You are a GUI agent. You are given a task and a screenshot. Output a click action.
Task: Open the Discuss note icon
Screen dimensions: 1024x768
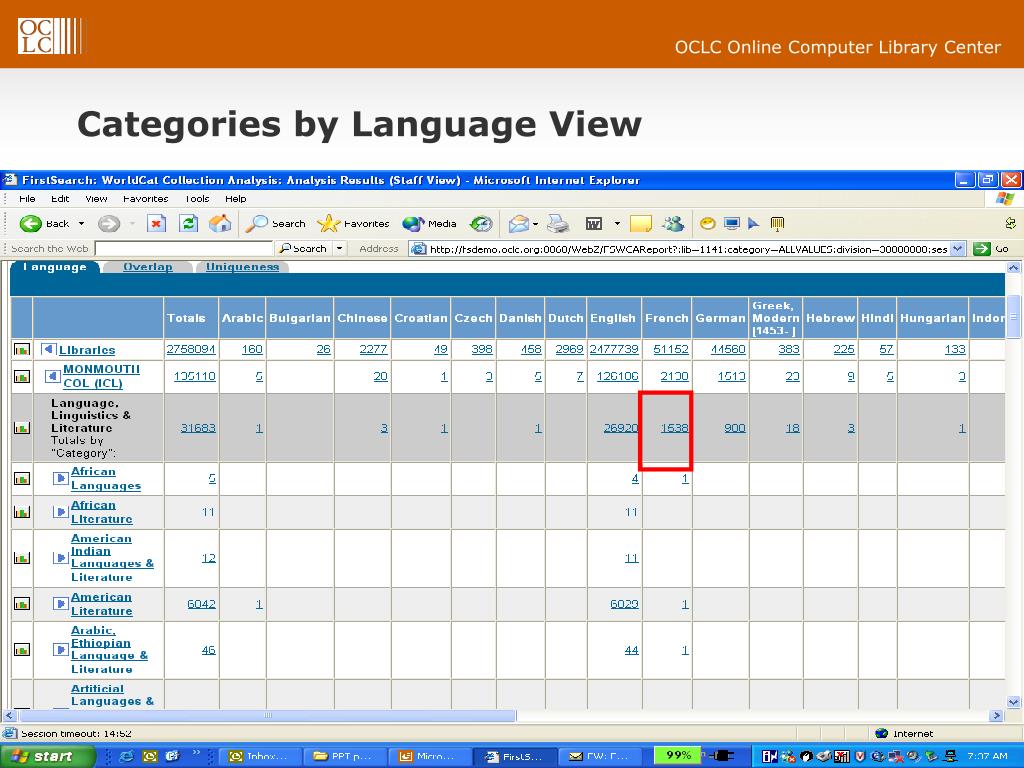pos(641,224)
